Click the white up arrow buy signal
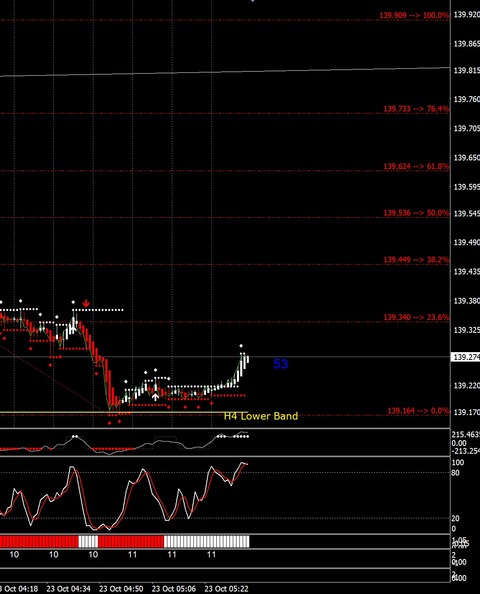The height and width of the screenshot is (594, 480). pyautogui.click(x=155, y=397)
